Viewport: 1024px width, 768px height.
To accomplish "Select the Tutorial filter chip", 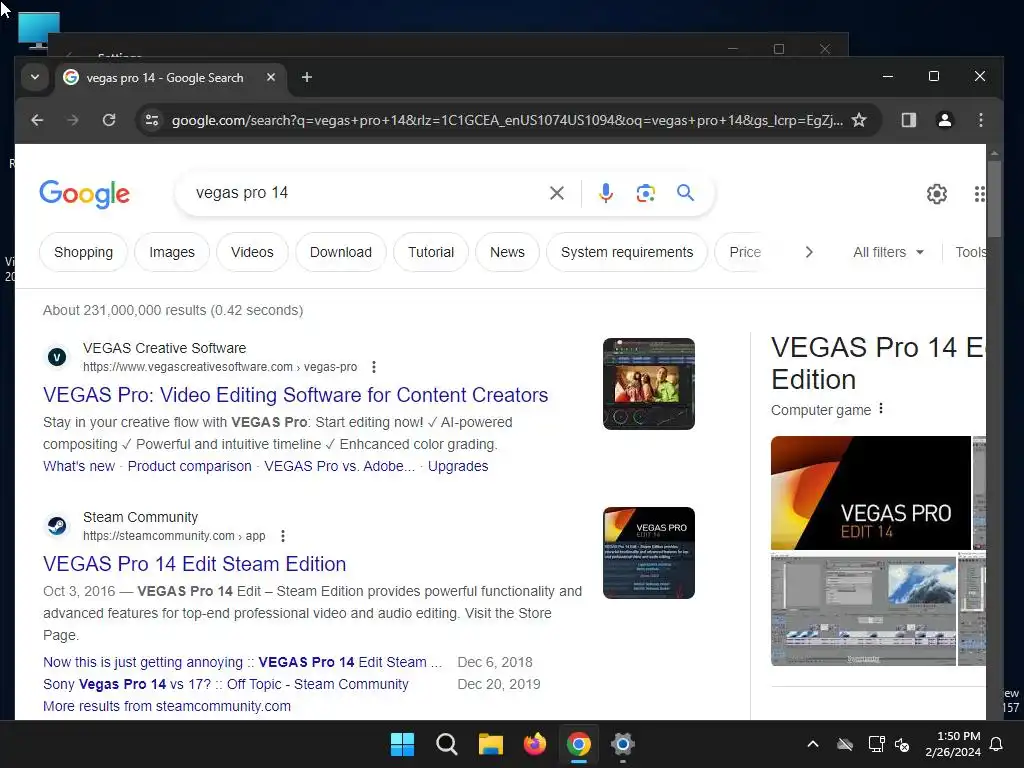I will [430, 252].
